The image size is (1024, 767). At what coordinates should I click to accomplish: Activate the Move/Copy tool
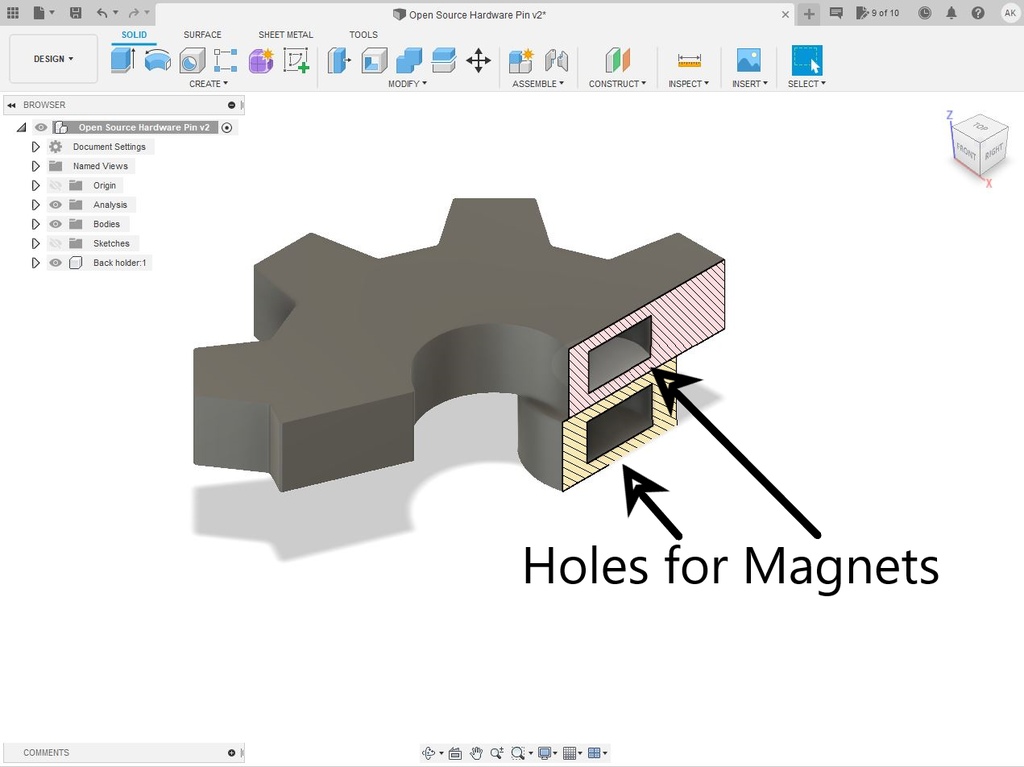pos(478,60)
